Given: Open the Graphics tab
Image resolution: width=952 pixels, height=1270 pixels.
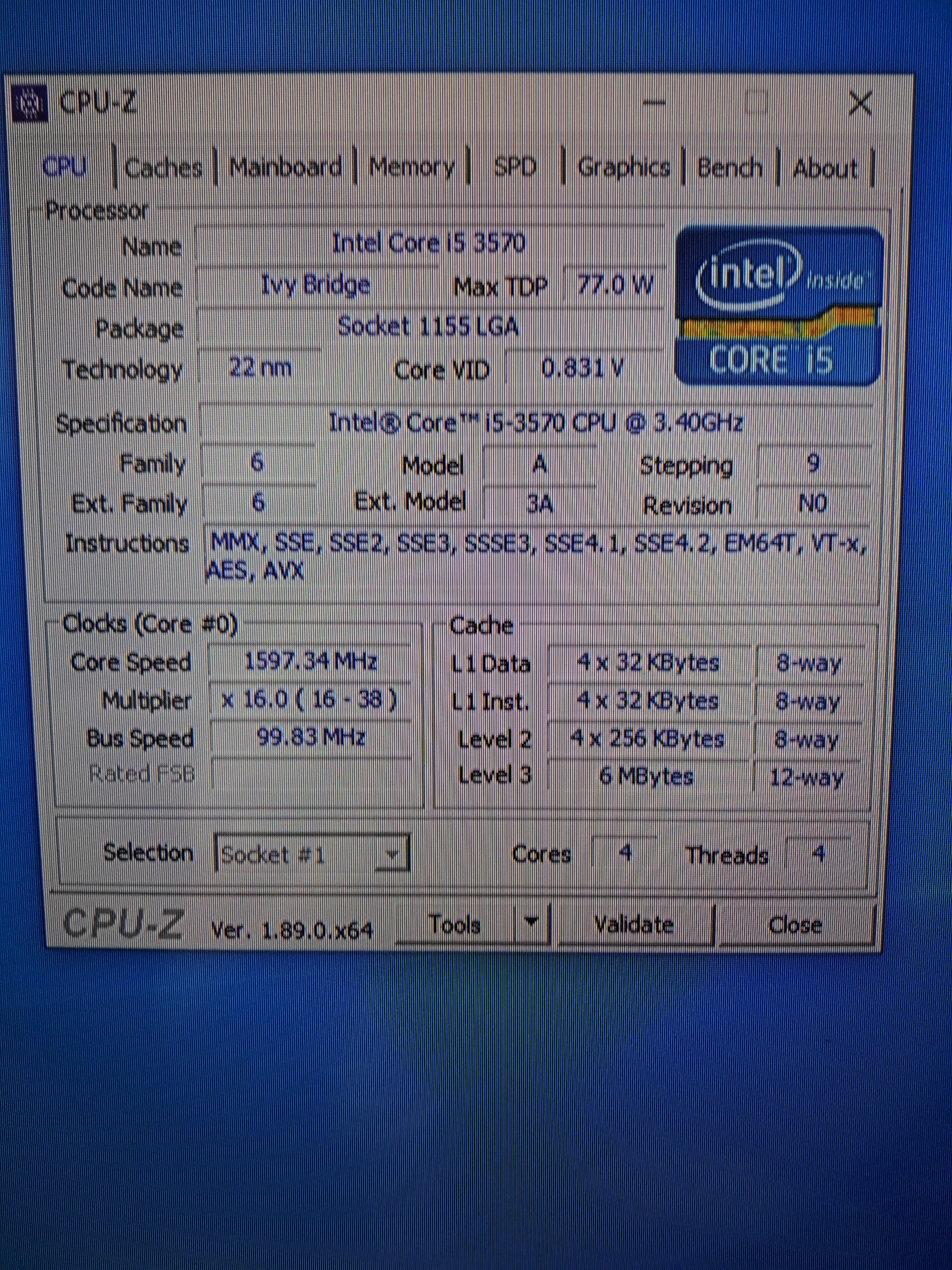Looking at the screenshot, I should click(624, 168).
